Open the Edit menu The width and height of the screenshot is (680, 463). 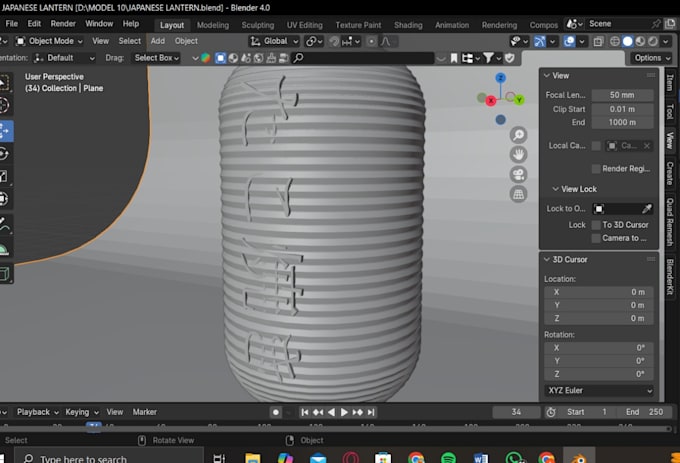(x=34, y=24)
